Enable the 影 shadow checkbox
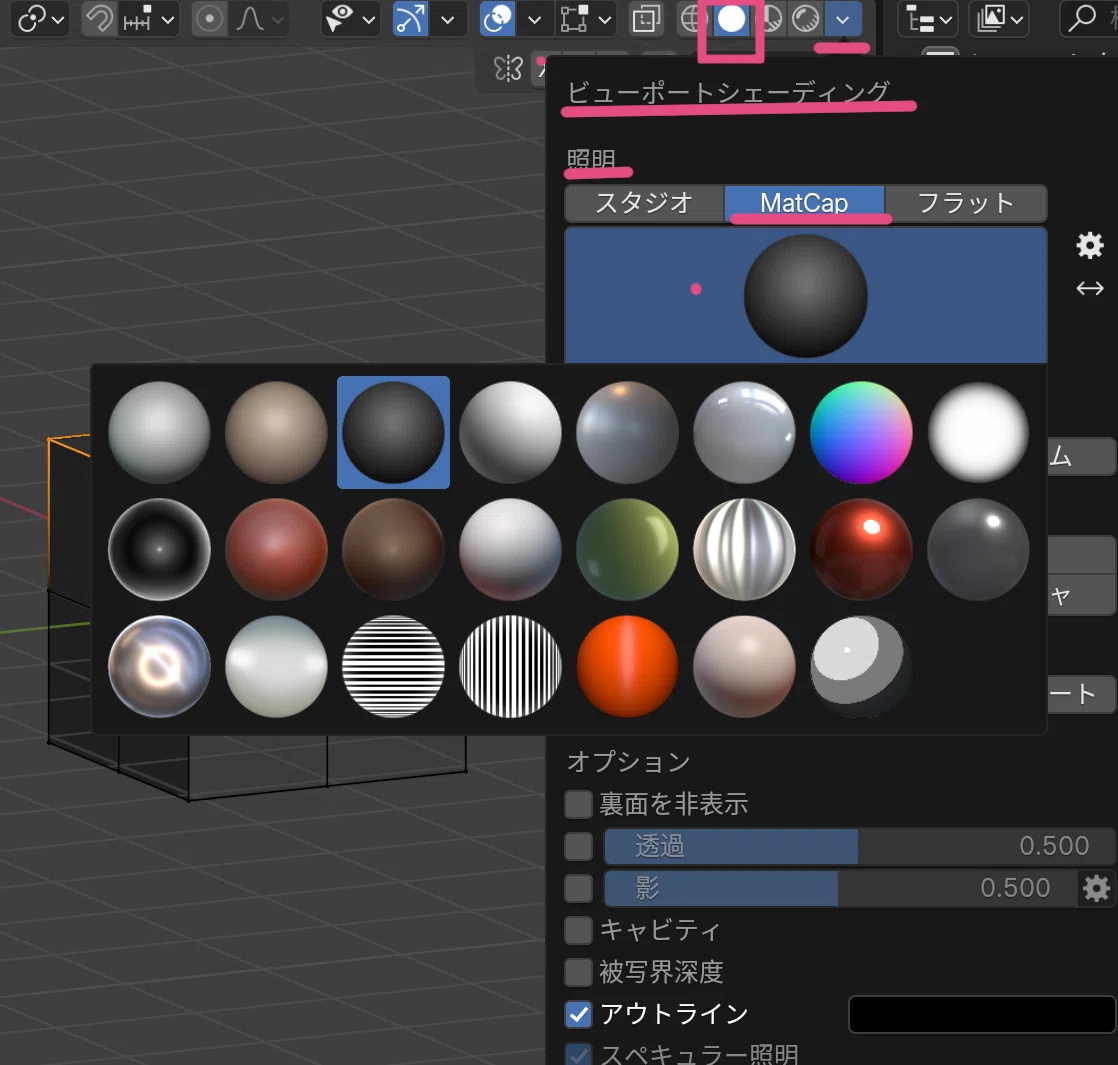The height and width of the screenshot is (1065, 1118). pos(578,888)
